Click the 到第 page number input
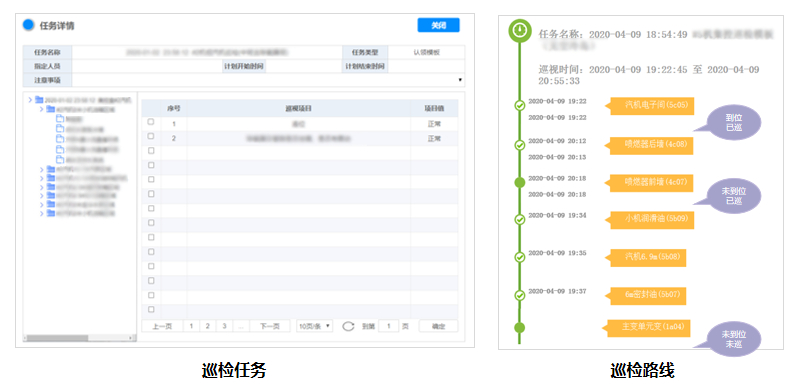The width and height of the screenshot is (795, 392). [x=389, y=326]
